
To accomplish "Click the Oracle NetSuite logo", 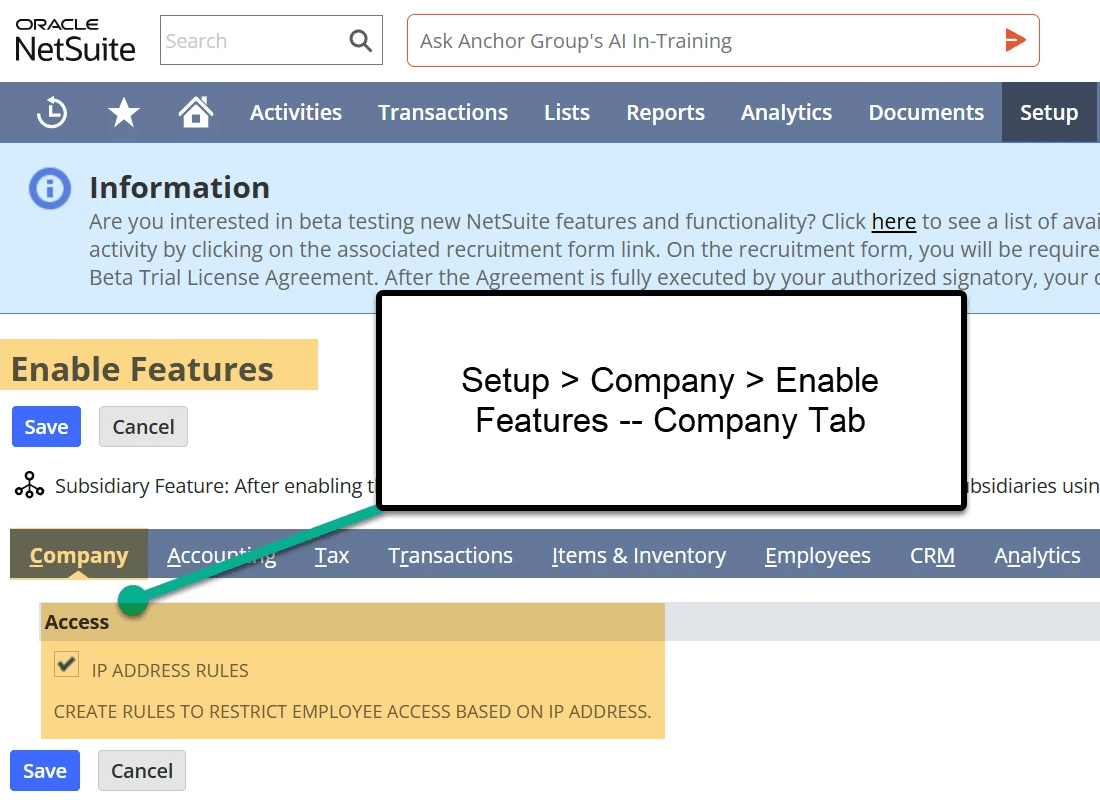I will [x=75, y=40].
